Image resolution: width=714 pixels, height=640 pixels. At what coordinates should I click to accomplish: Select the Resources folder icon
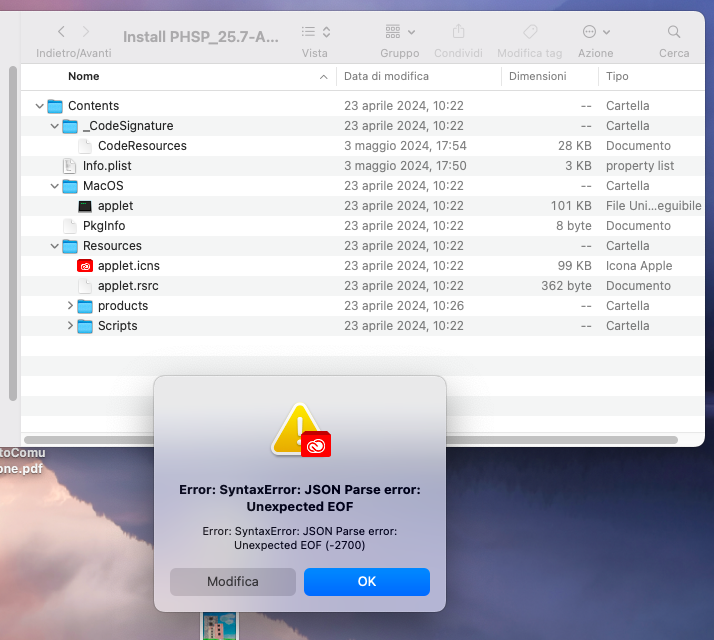point(70,246)
